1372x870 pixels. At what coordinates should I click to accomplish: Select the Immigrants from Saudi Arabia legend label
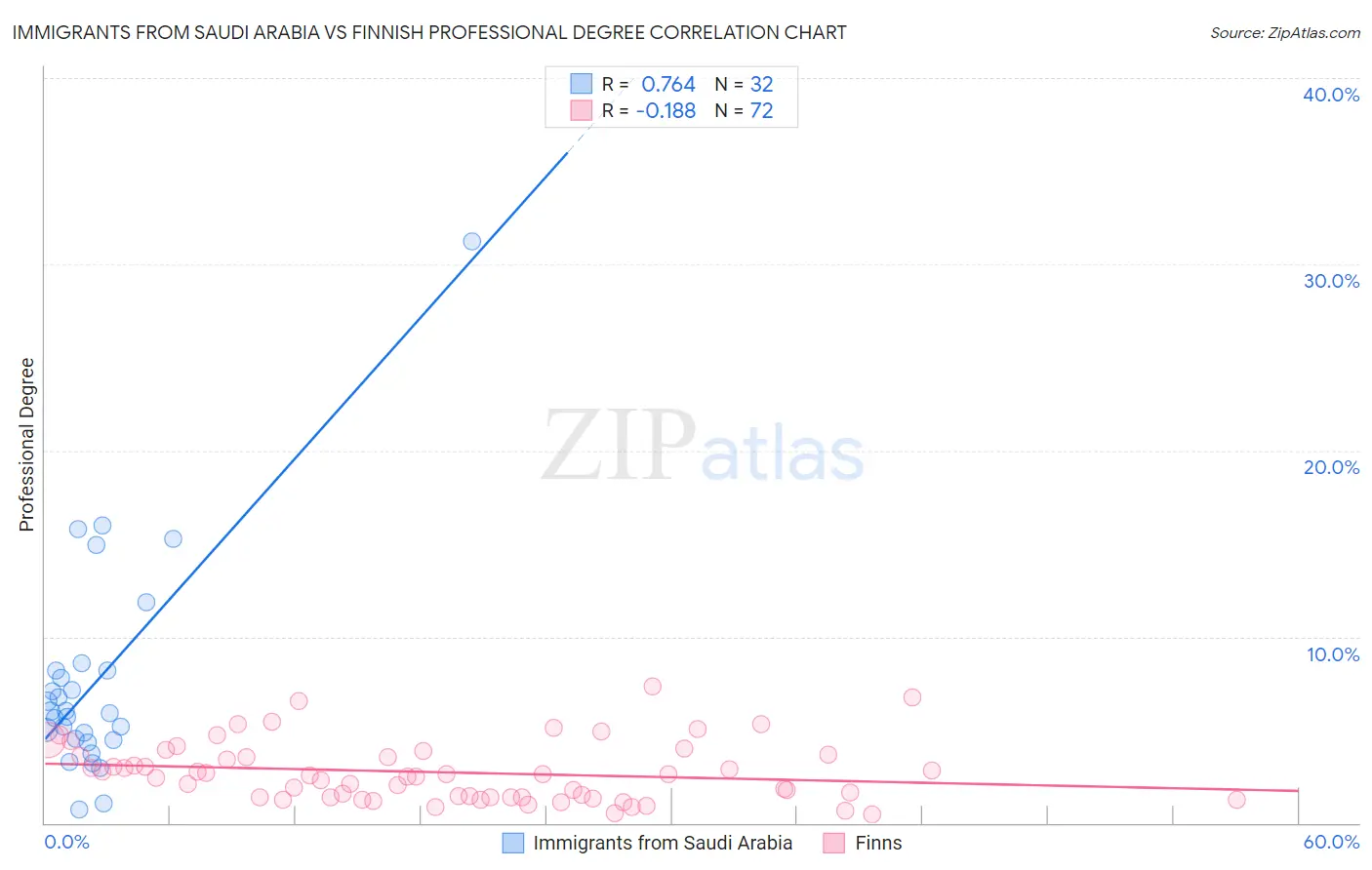pyautogui.click(x=663, y=843)
